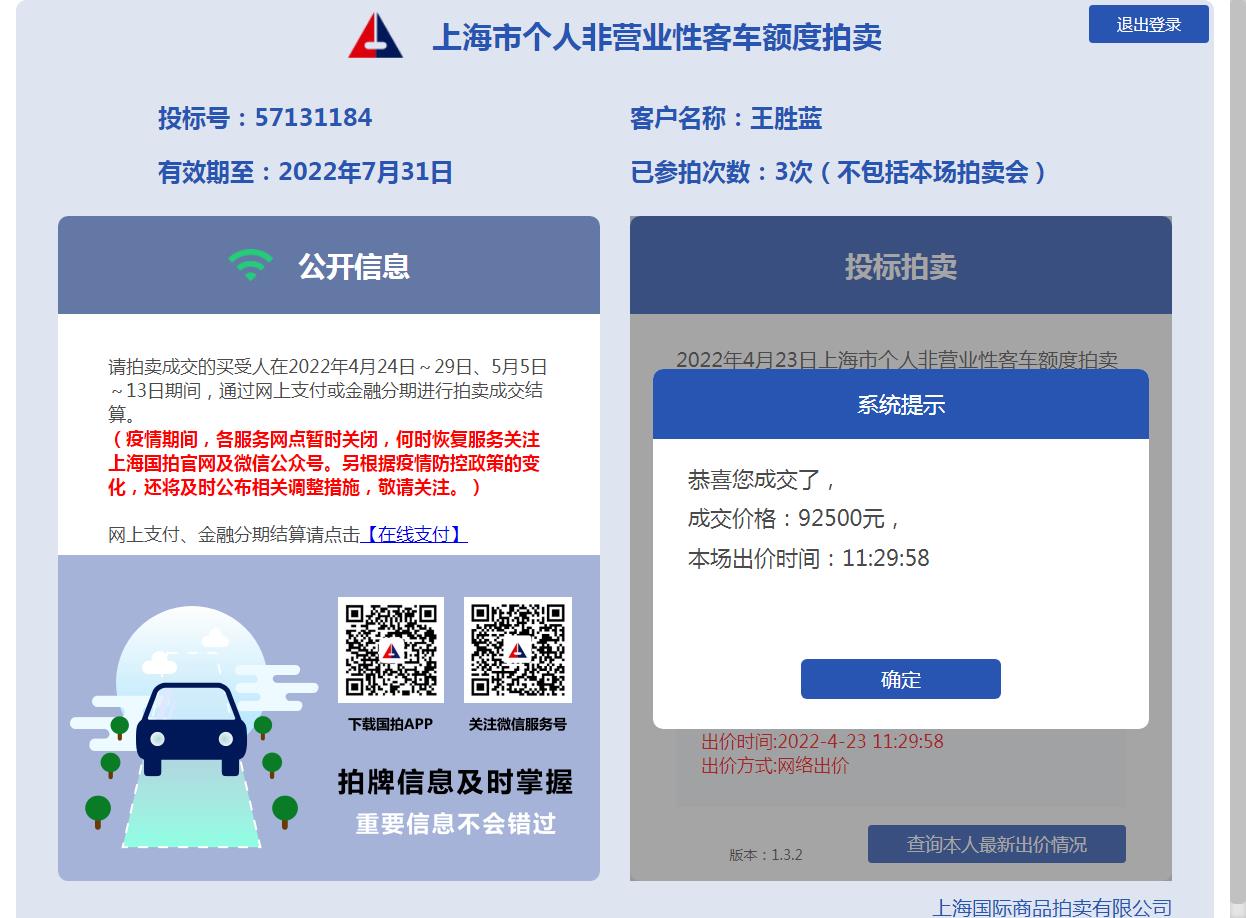Click the 系统提示 dialog title bar
The image size is (1246, 918).
(901, 404)
